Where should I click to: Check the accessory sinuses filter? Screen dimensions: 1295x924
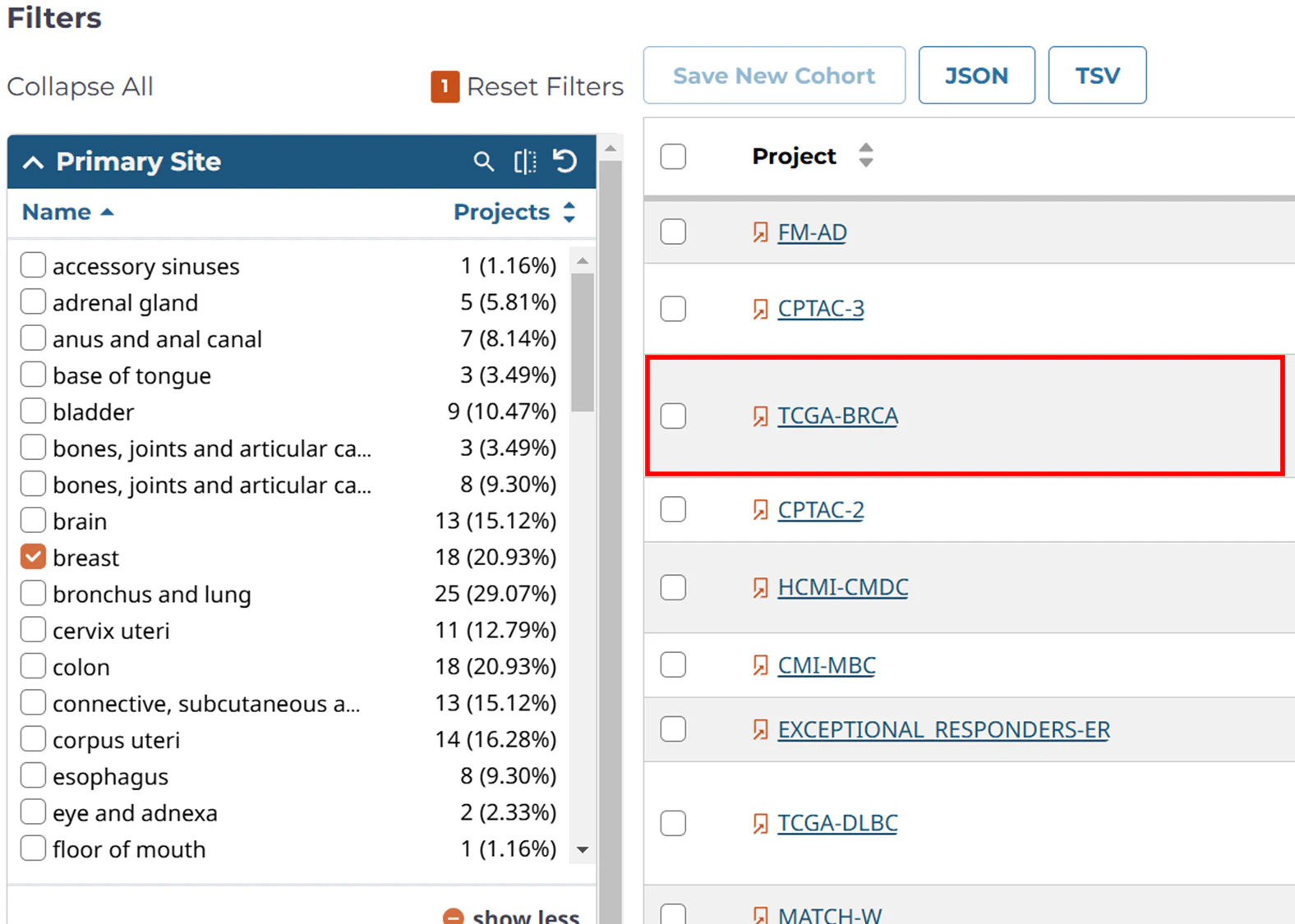point(33,265)
